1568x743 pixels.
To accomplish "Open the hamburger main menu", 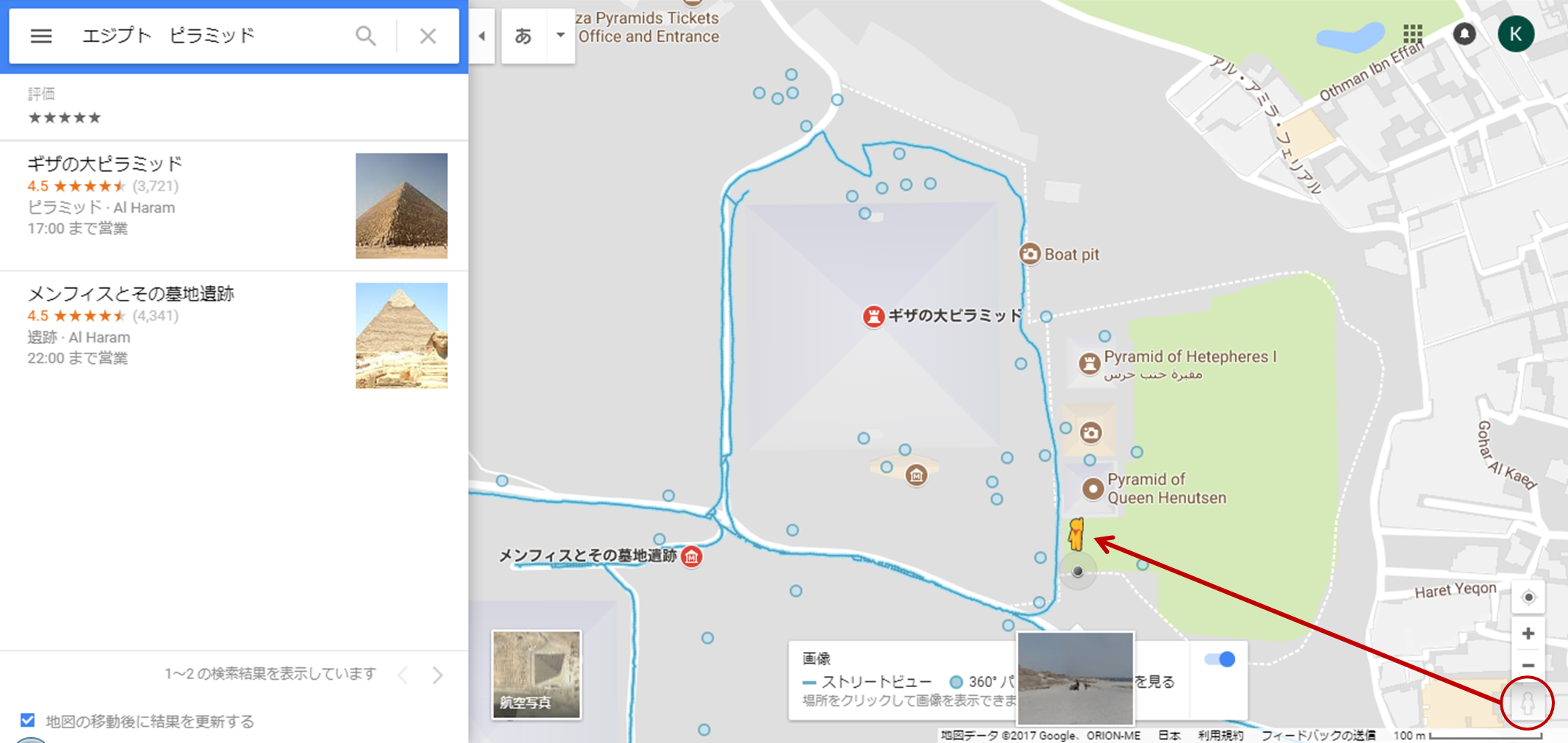I will pyautogui.click(x=41, y=36).
